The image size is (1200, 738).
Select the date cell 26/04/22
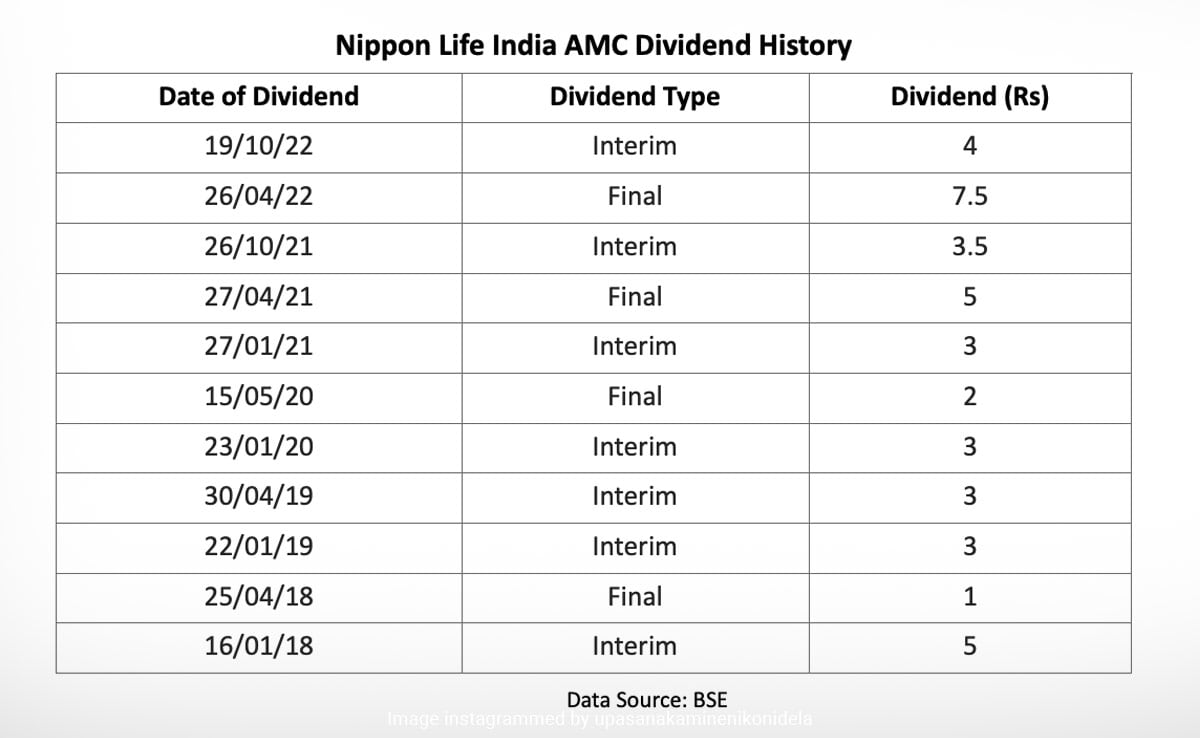pyautogui.click(x=258, y=196)
